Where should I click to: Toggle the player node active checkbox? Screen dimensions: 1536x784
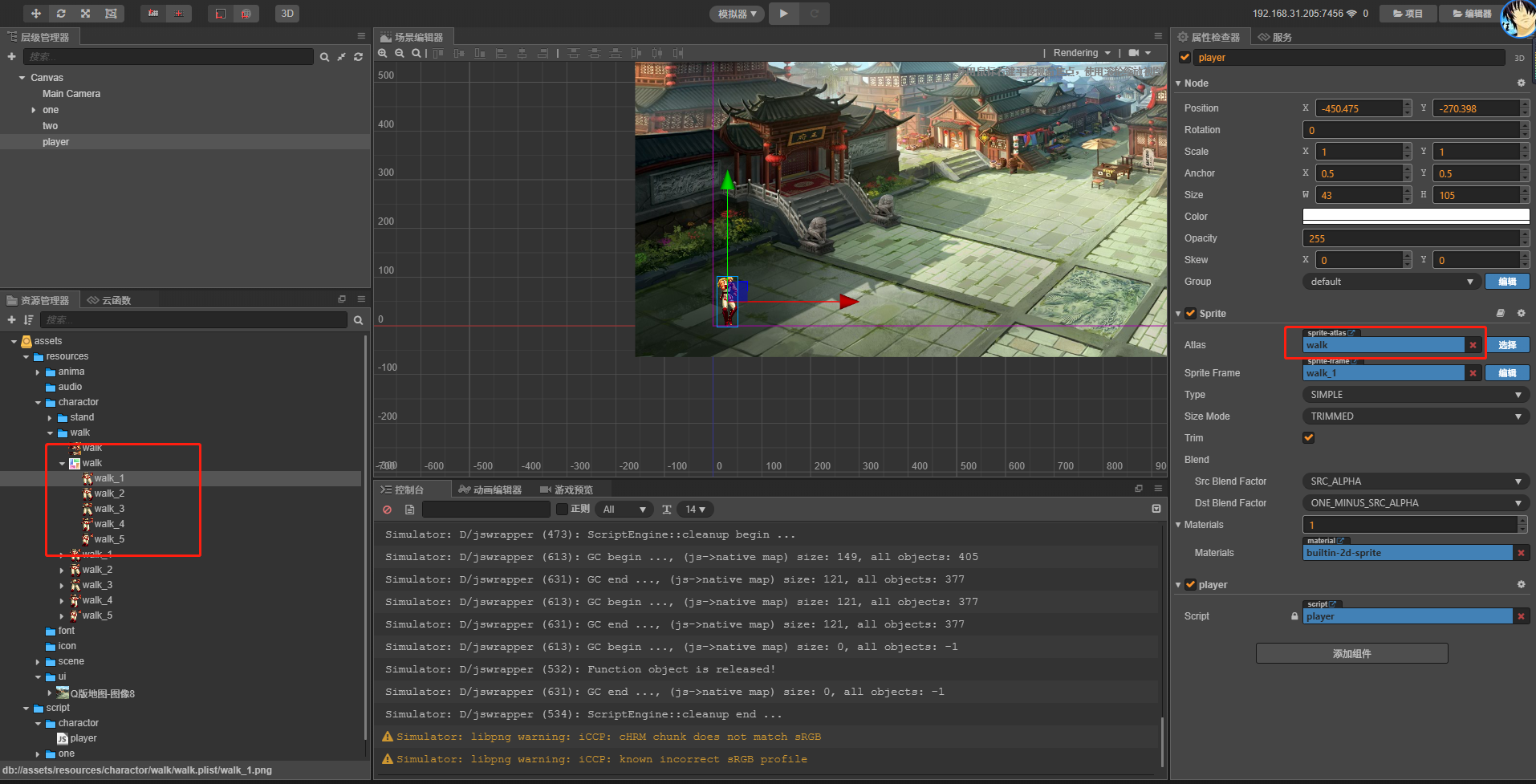pos(1185,57)
